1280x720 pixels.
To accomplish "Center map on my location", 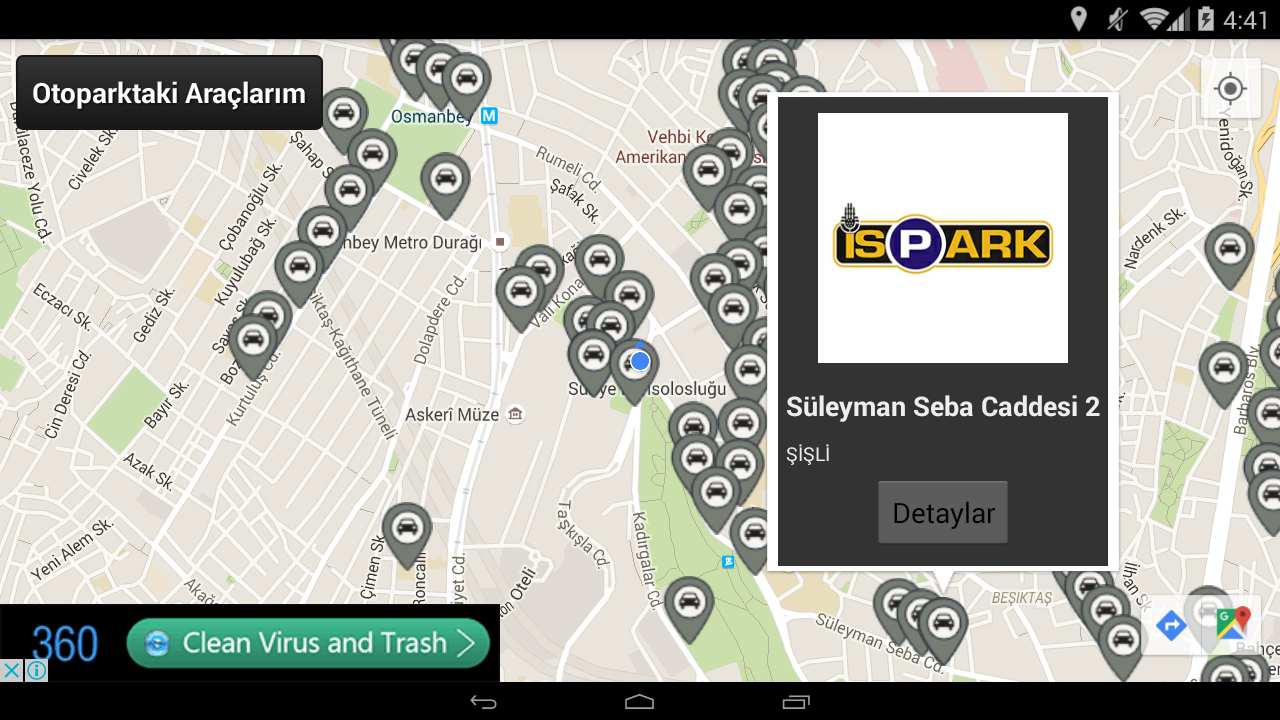I will [1230, 89].
